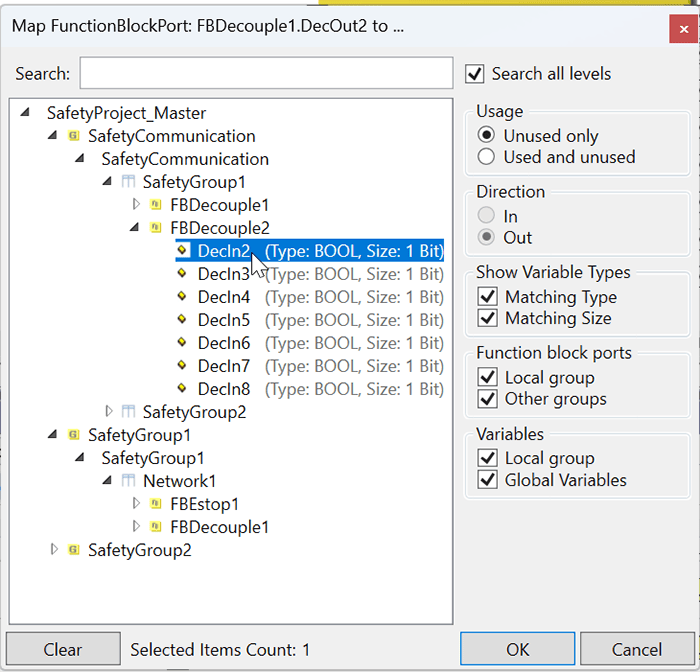The image size is (700, 672).
Task: Collapse the FBDecouple2 tree node
Action: (x=134, y=228)
